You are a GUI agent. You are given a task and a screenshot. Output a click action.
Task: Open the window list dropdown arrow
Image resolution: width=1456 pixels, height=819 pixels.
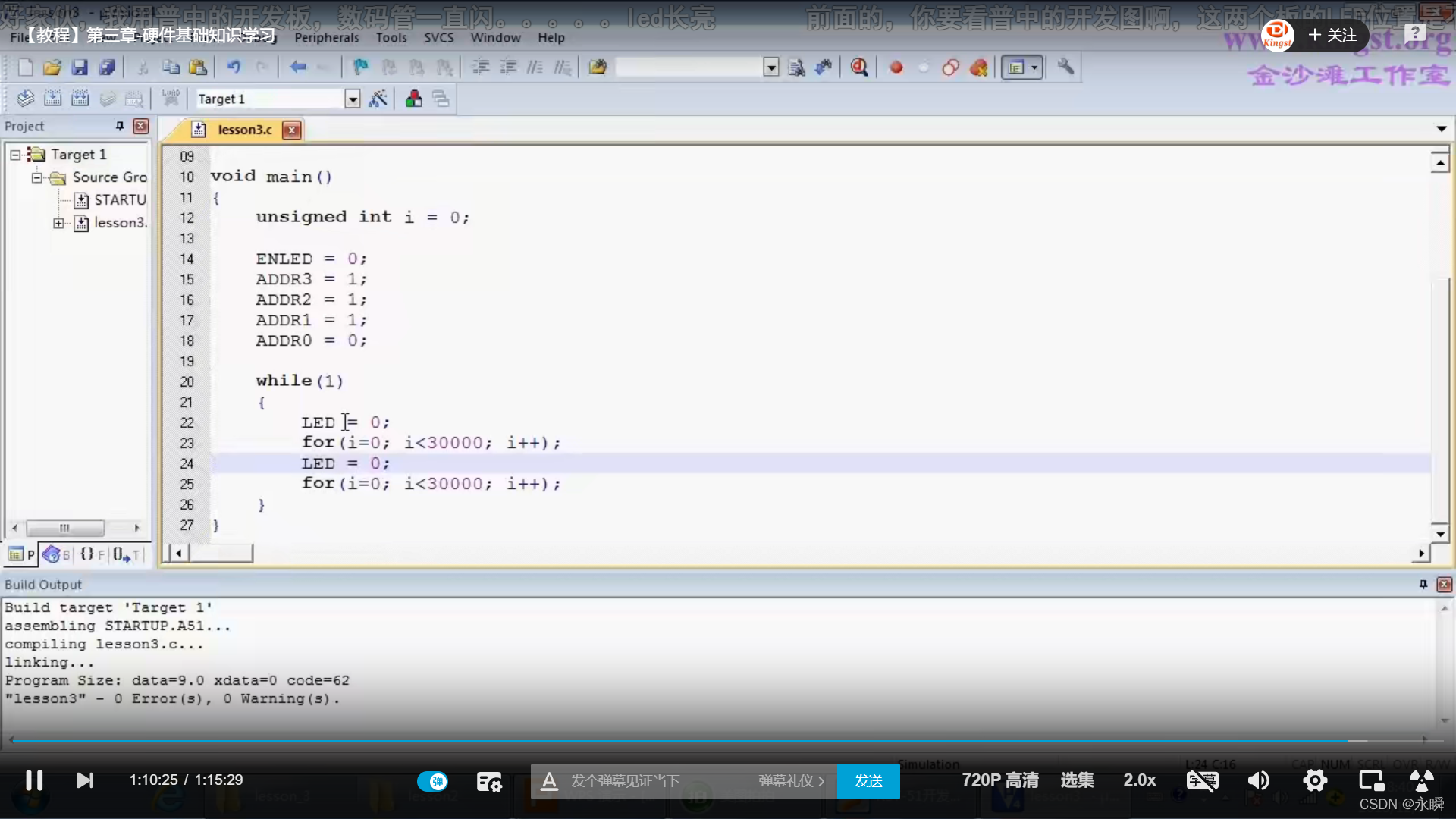click(1035, 67)
